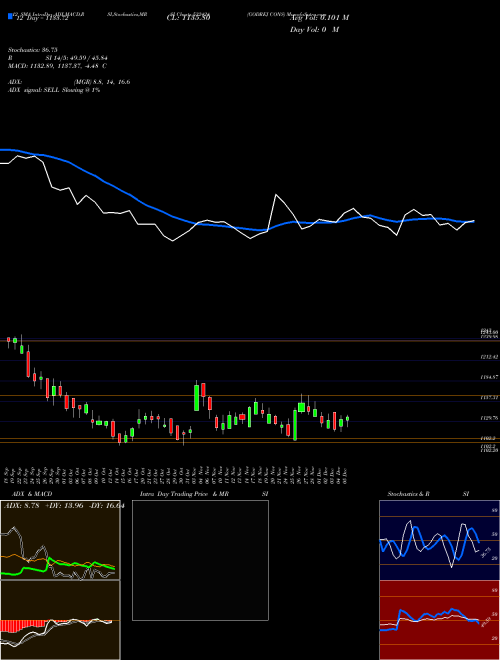This screenshot has width=500, height=660.
Task: Click the 'Day Vol: 0 M' value
Action: click(x=314, y=30)
